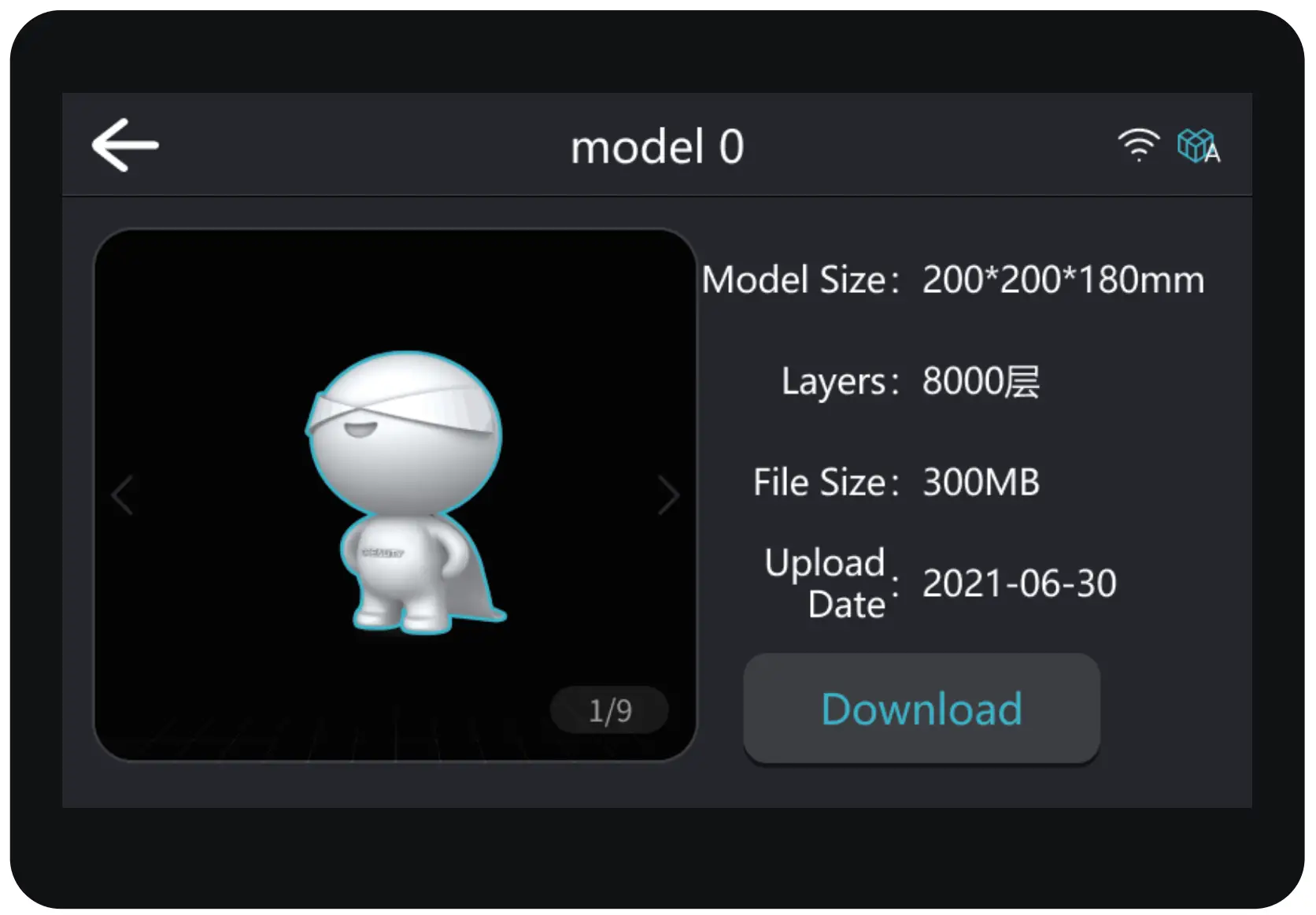View WiFi signal strength indicator
The width and height of the screenshot is (1316, 915).
[1138, 144]
